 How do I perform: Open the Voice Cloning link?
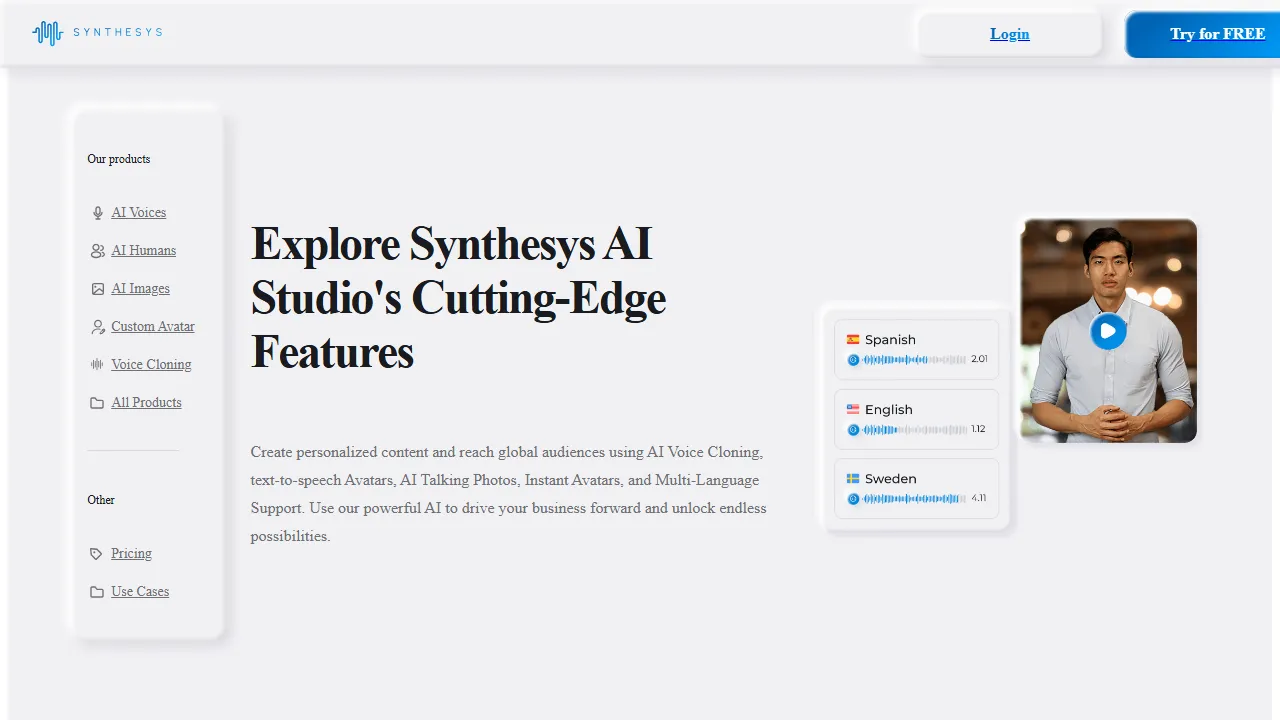[x=151, y=365]
